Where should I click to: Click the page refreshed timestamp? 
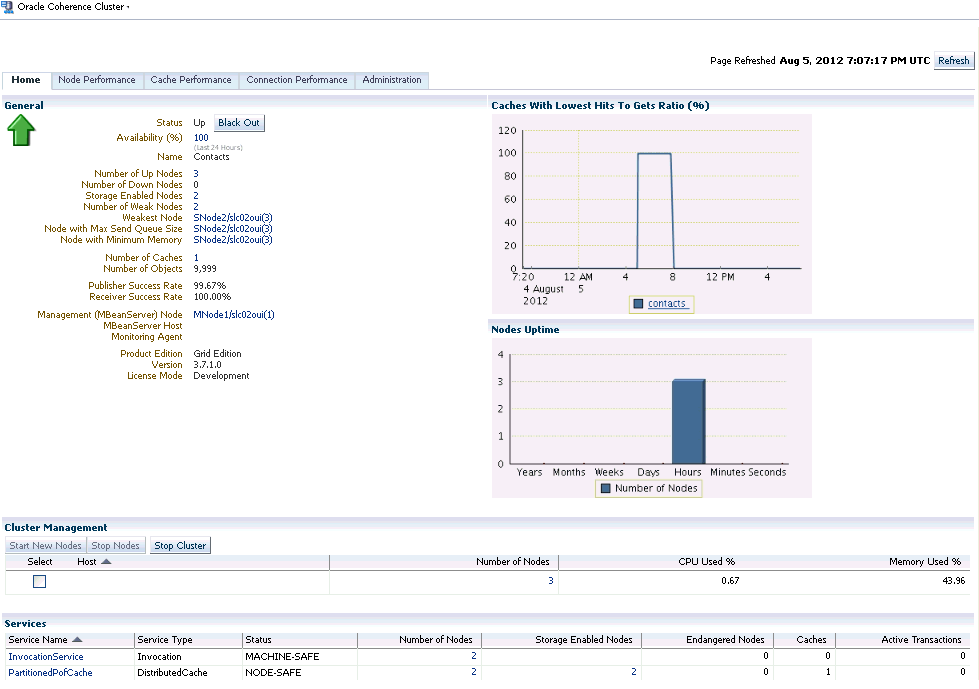point(855,61)
